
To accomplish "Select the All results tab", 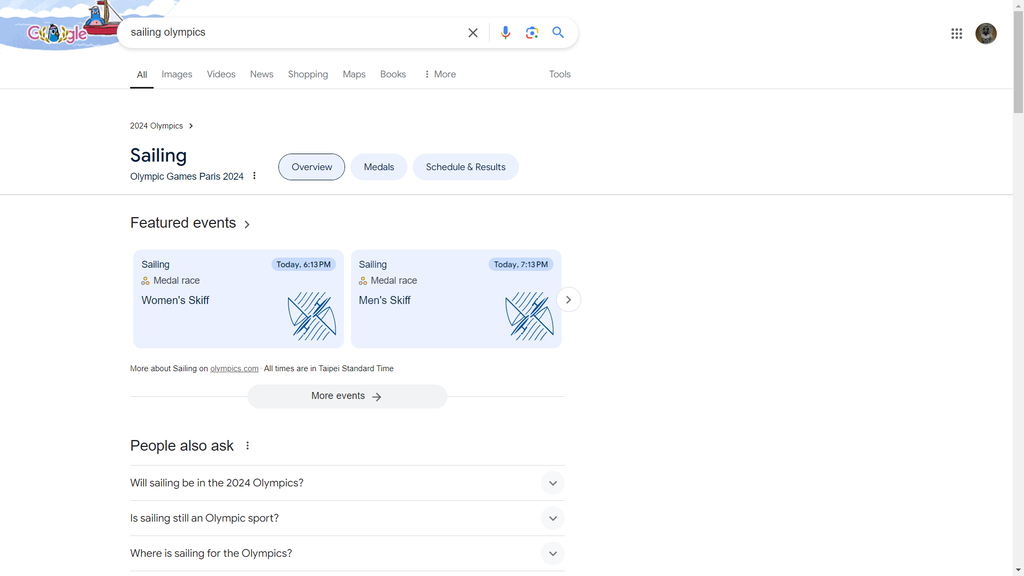I will (x=142, y=74).
